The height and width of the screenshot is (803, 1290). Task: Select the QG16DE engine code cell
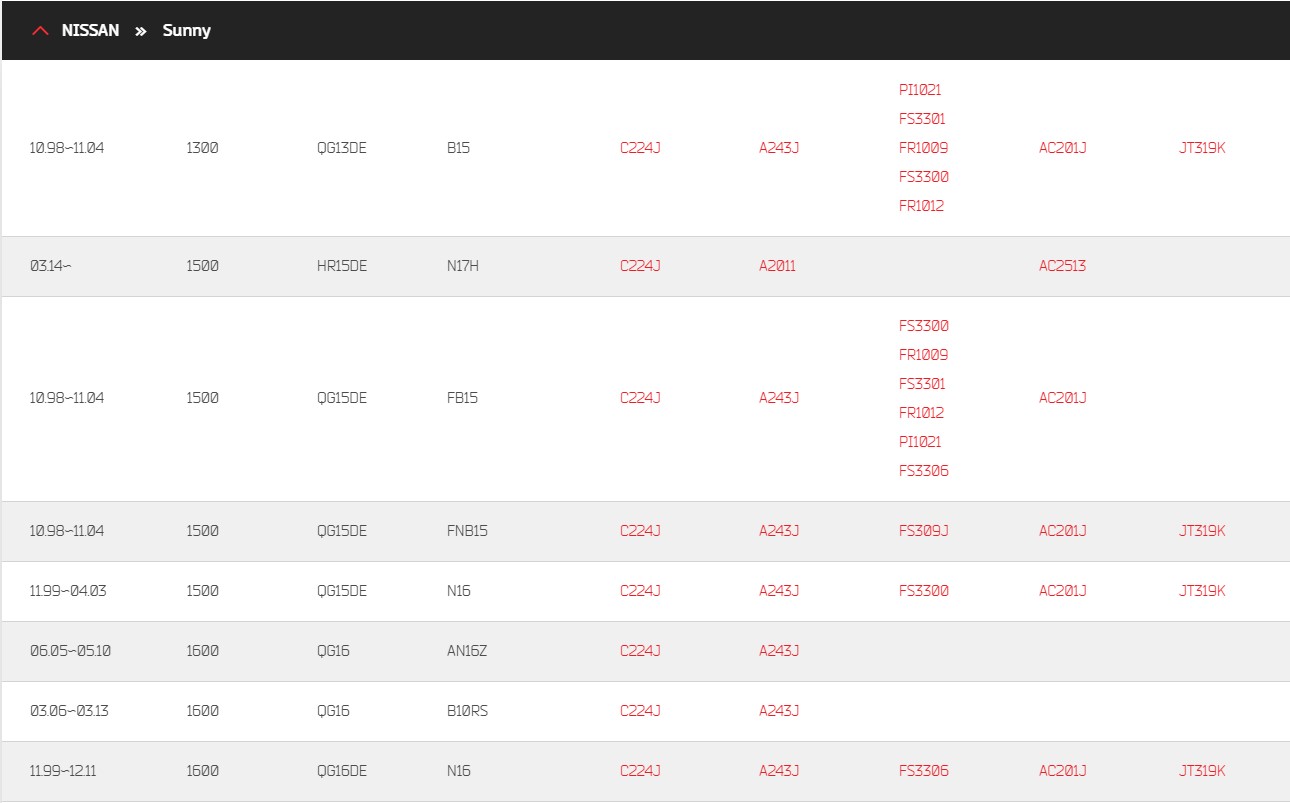click(342, 771)
